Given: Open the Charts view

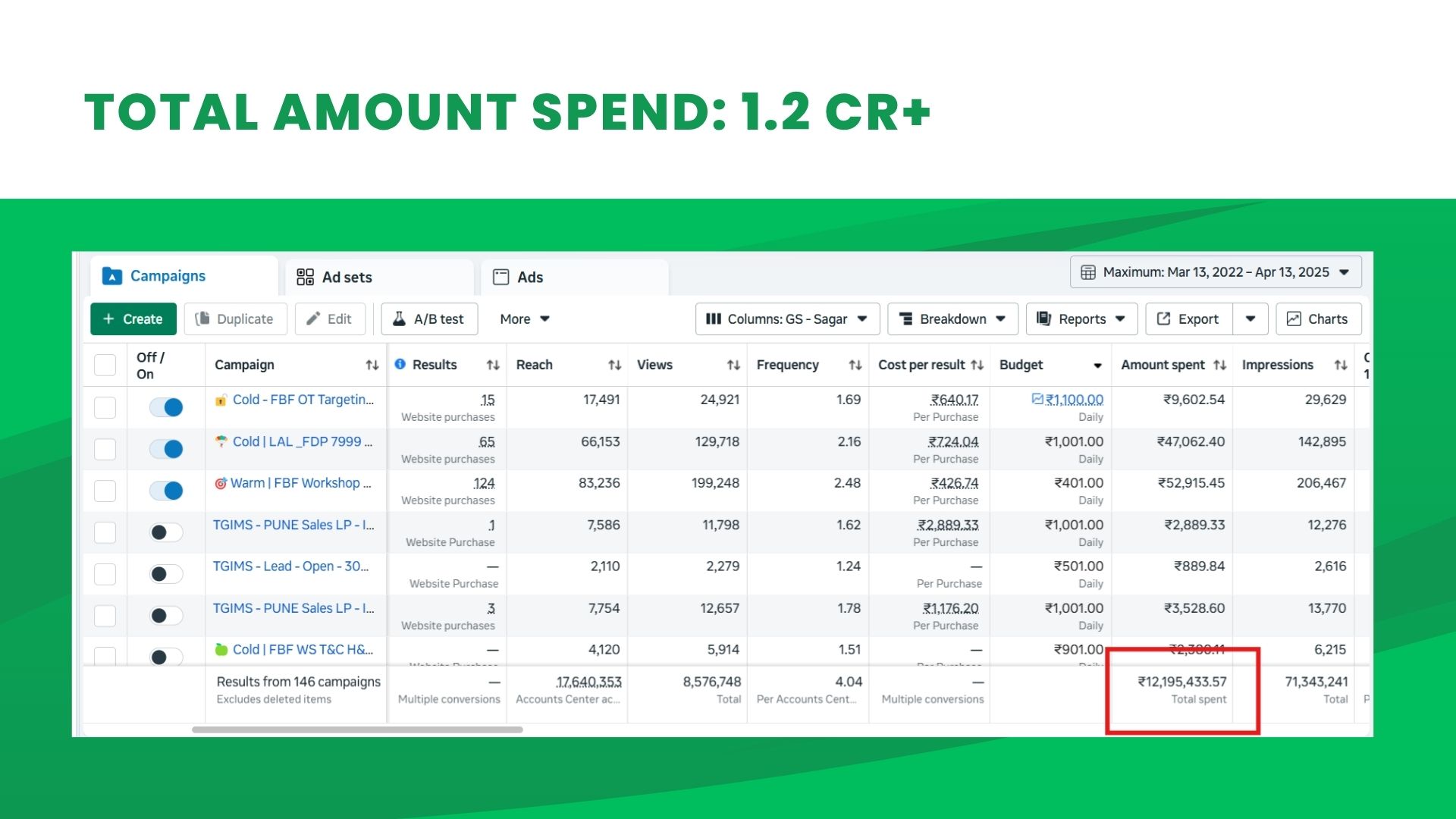Looking at the screenshot, I should point(1318,319).
